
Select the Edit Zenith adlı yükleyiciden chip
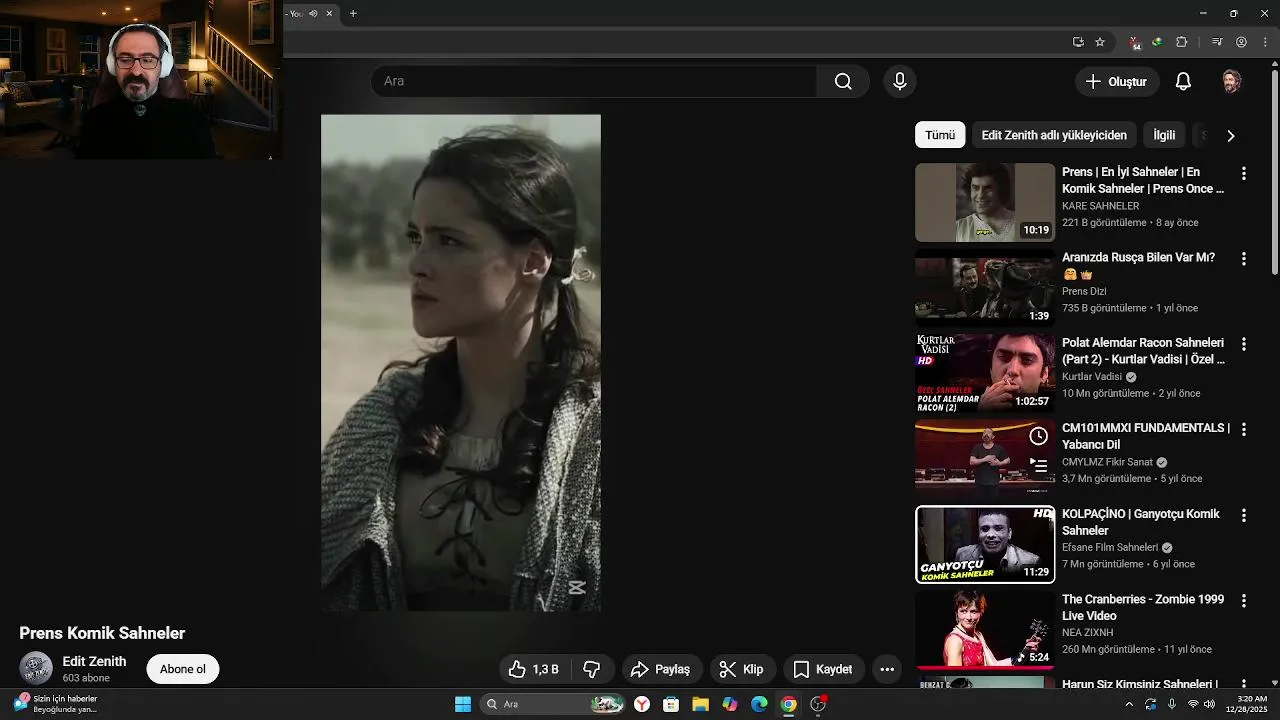1054,135
